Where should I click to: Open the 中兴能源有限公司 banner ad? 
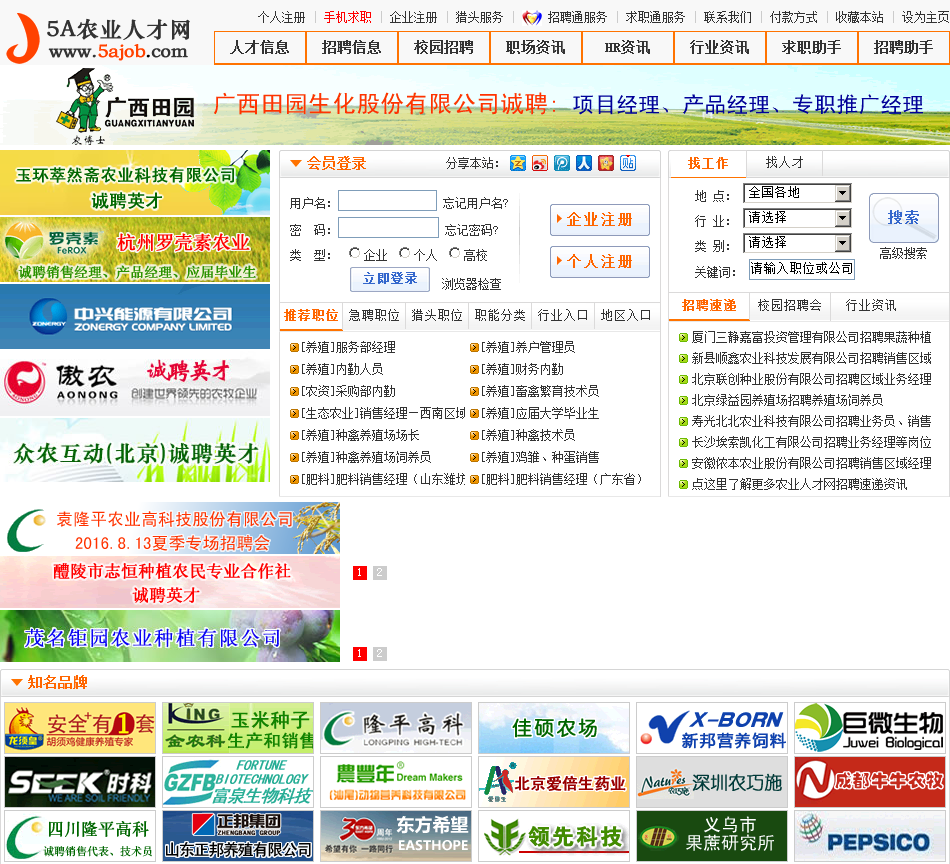click(135, 317)
